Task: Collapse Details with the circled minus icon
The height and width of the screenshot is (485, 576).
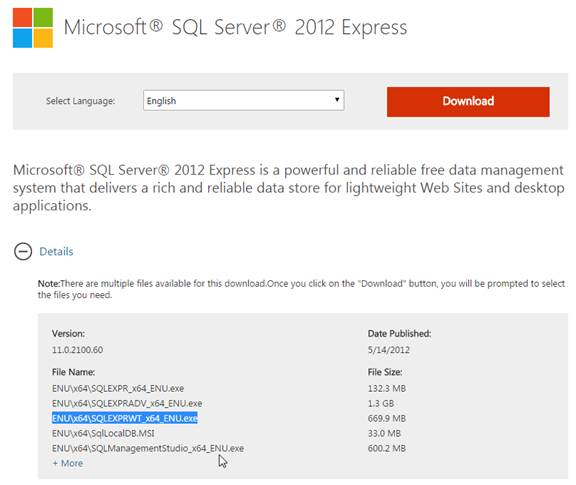Action: [x=23, y=251]
